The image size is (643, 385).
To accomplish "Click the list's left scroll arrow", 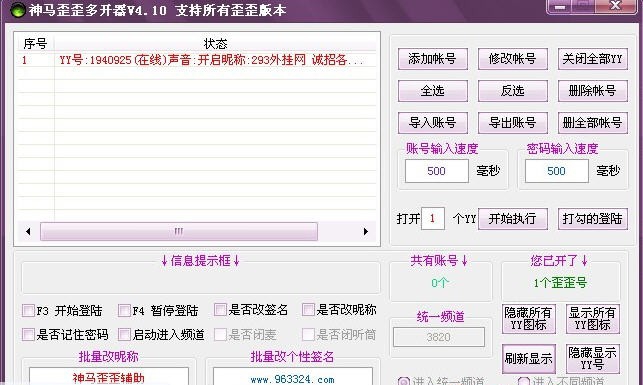I will pos(28,232).
